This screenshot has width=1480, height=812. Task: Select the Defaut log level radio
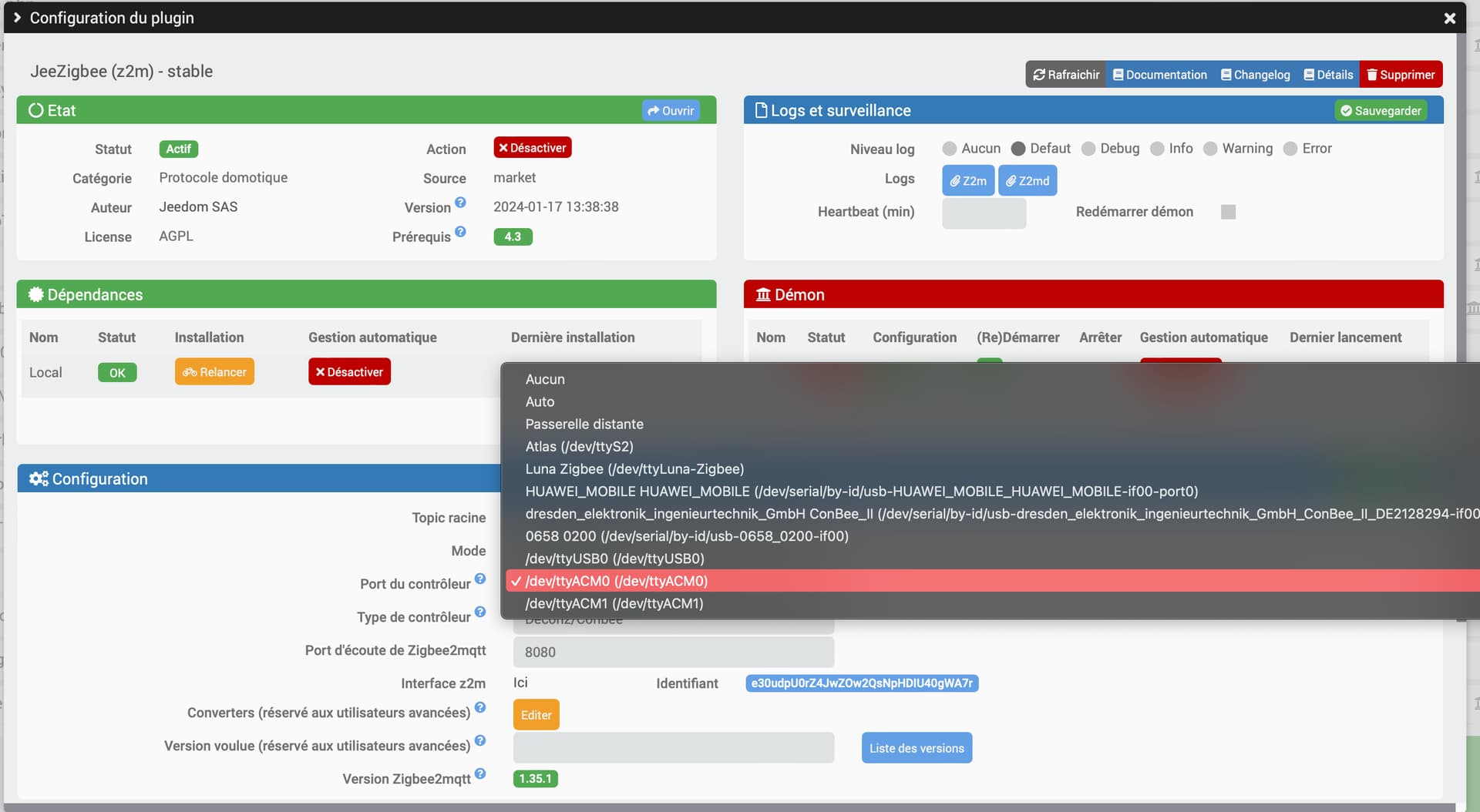click(x=1018, y=149)
